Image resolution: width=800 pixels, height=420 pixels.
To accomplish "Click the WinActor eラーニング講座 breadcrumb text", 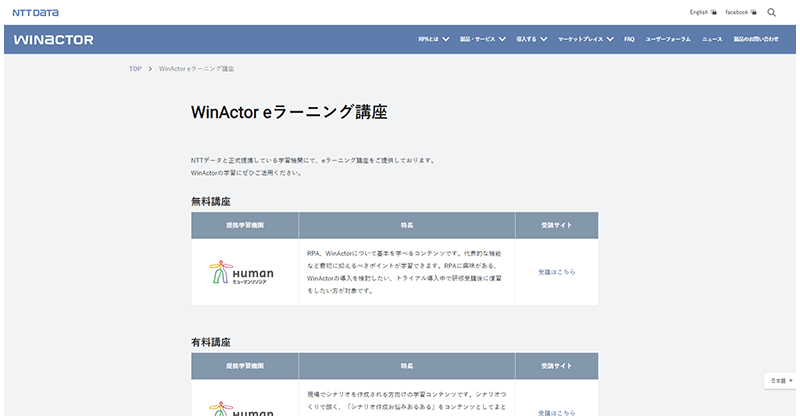I will 196,69.
